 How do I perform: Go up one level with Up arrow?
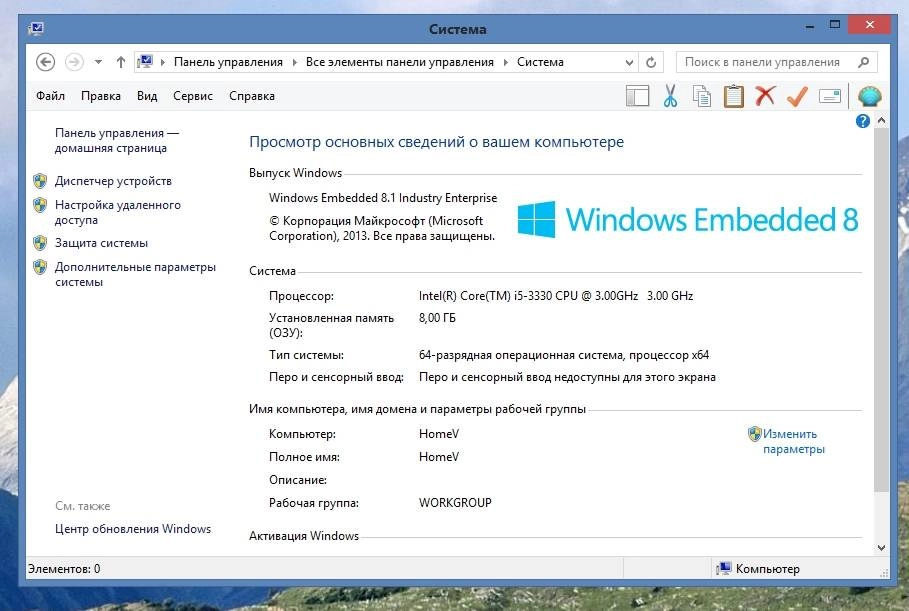click(x=121, y=62)
